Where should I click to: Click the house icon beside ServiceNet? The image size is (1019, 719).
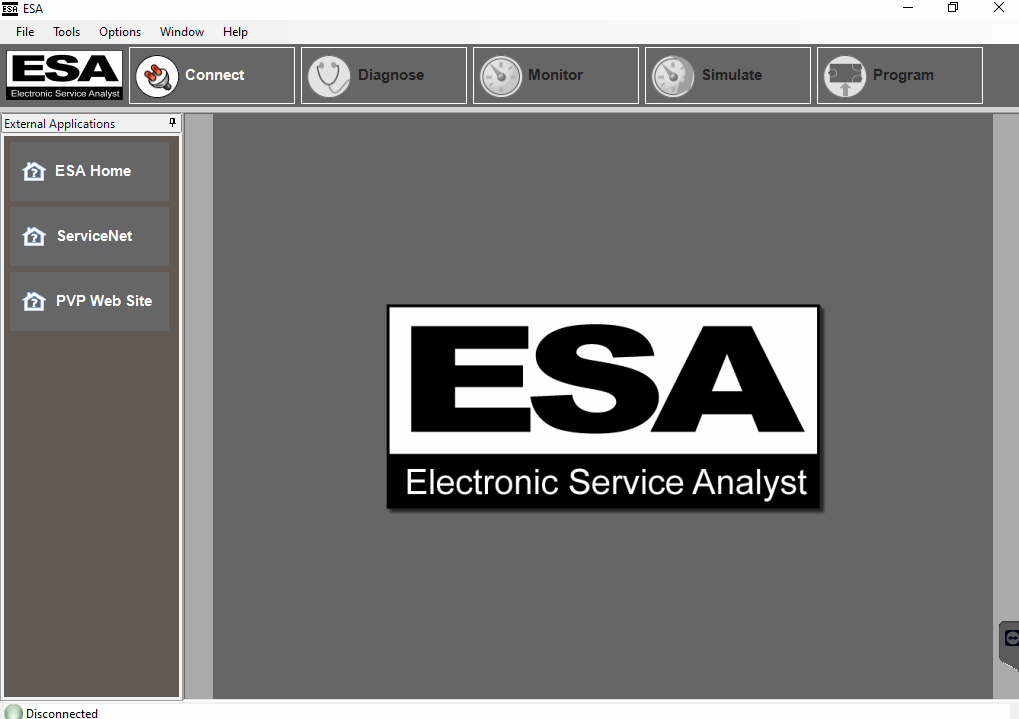(34, 236)
